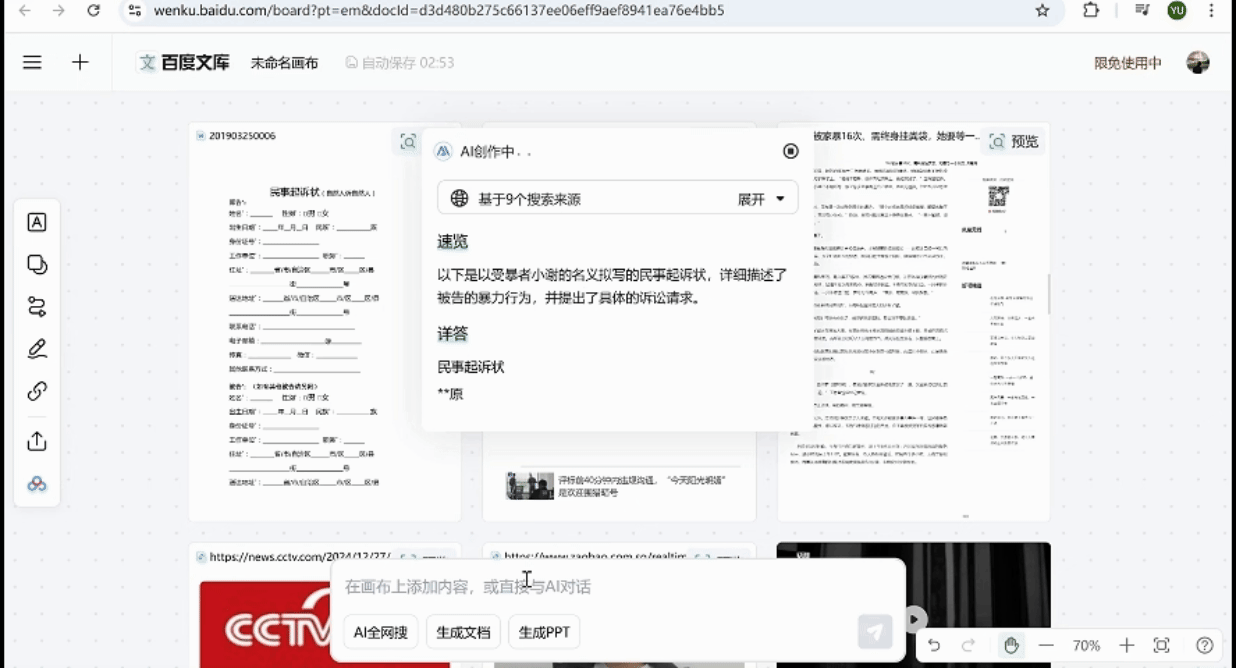Stop the AI creation in progress
This screenshot has height=668, width=1236.
pos(790,150)
